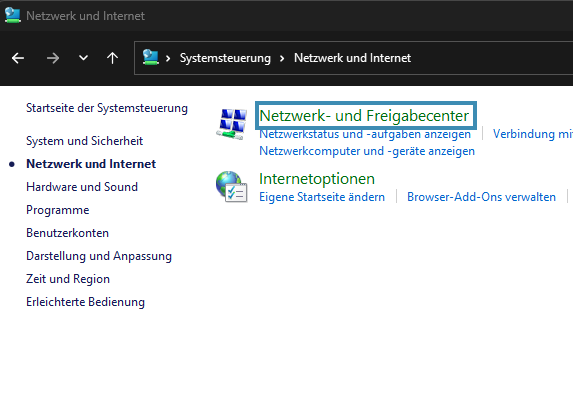The height and width of the screenshot is (401, 573).
Task: Open the Programme category
Action: click(x=58, y=210)
